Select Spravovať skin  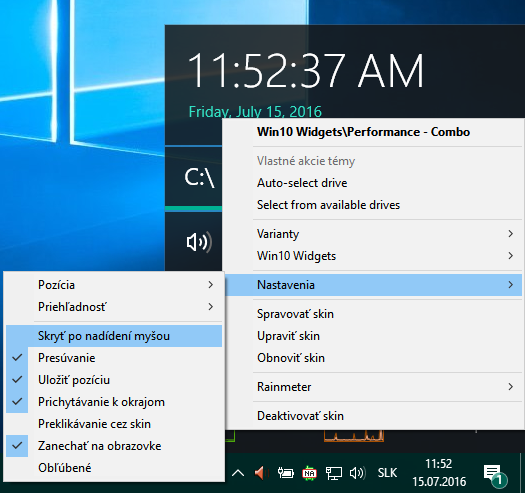tap(373, 314)
